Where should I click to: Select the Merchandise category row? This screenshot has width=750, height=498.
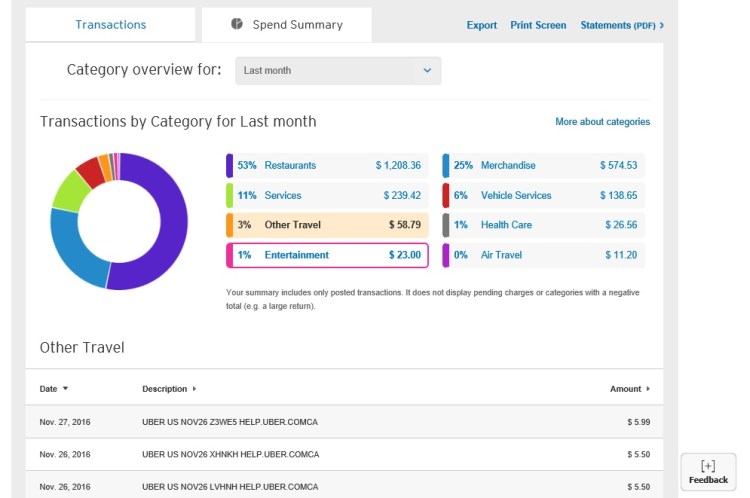[544, 165]
